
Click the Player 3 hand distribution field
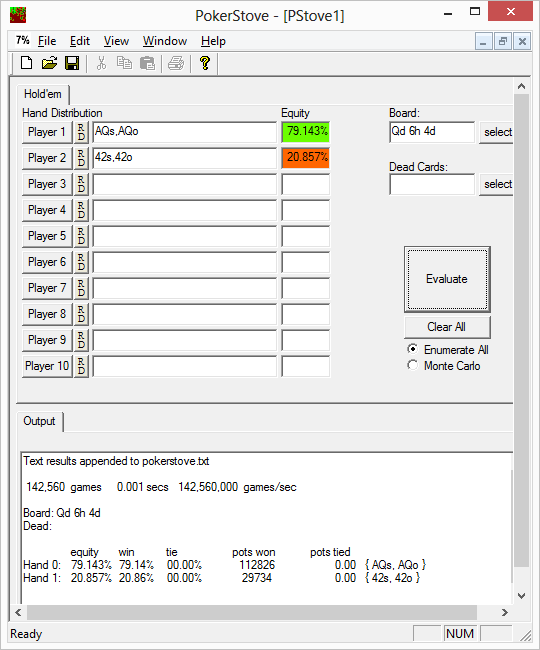[x=184, y=184]
